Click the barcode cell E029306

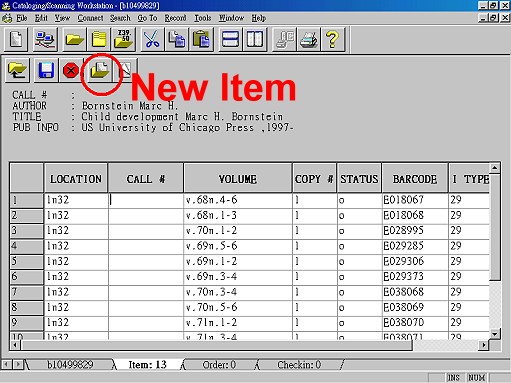tap(415, 261)
